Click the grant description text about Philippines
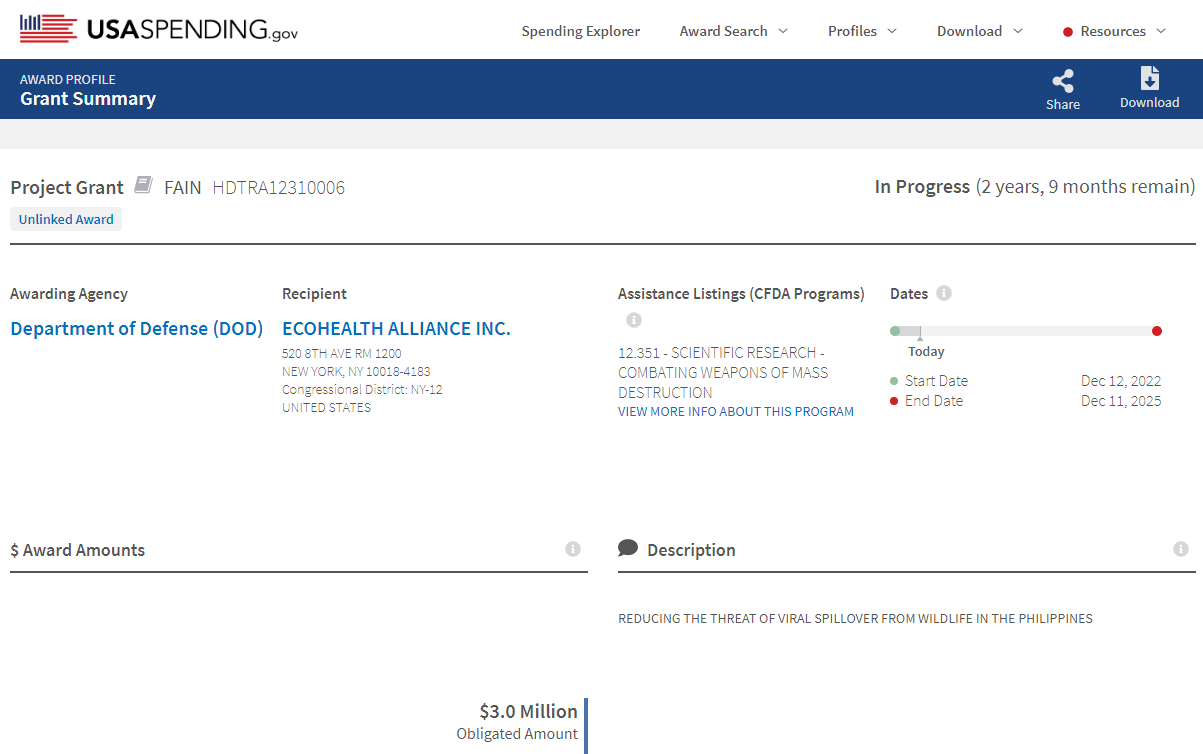Image resolution: width=1203 pixels, height=754 pixels. 855,618
